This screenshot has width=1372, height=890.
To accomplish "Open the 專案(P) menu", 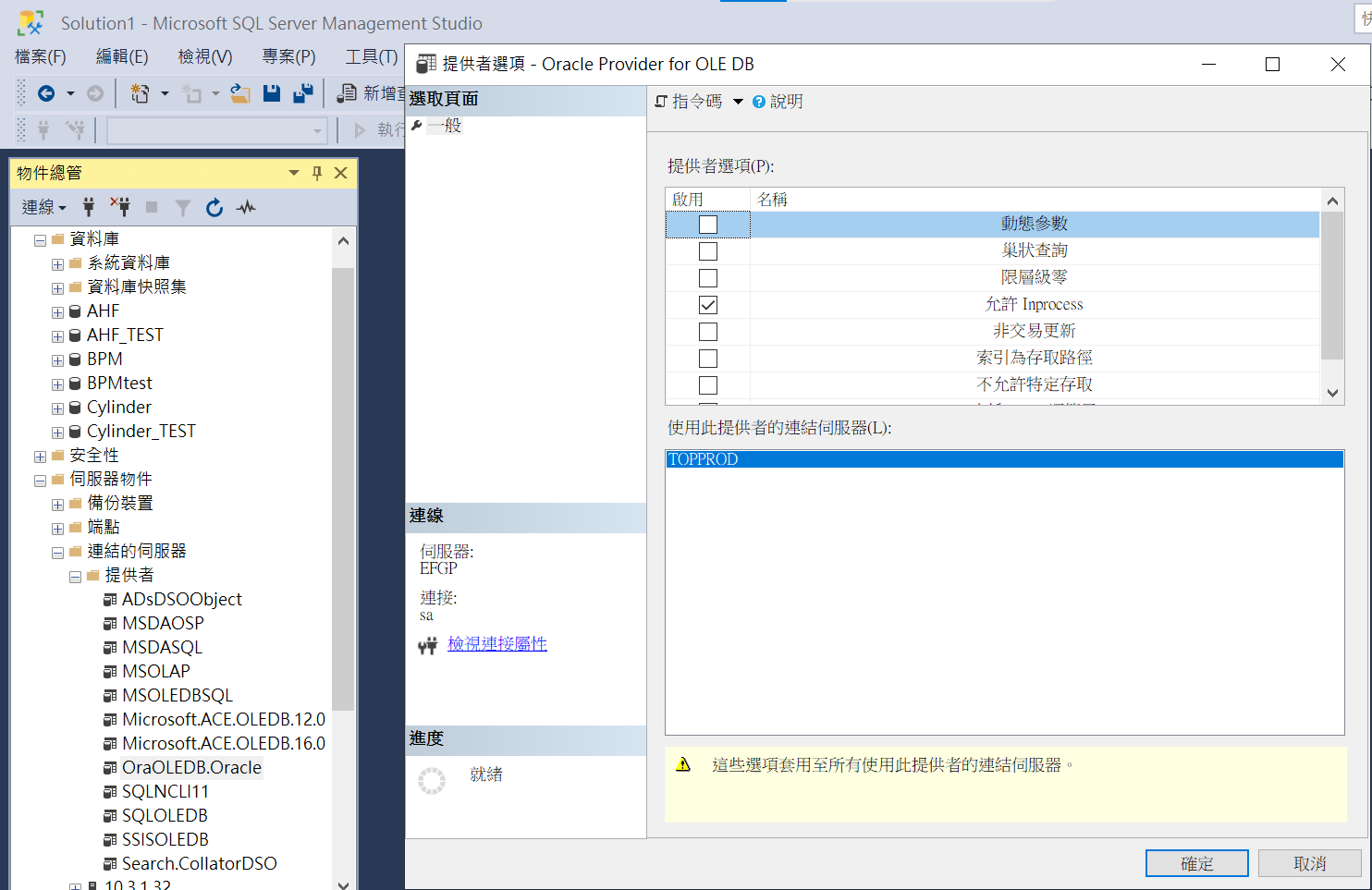I will pyautogui.click(x=288, y=57).
